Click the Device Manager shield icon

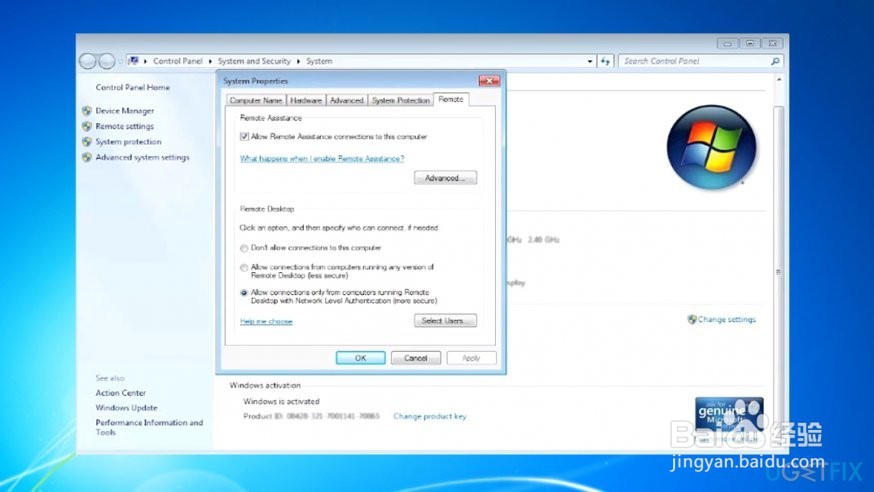coord(87,111)
